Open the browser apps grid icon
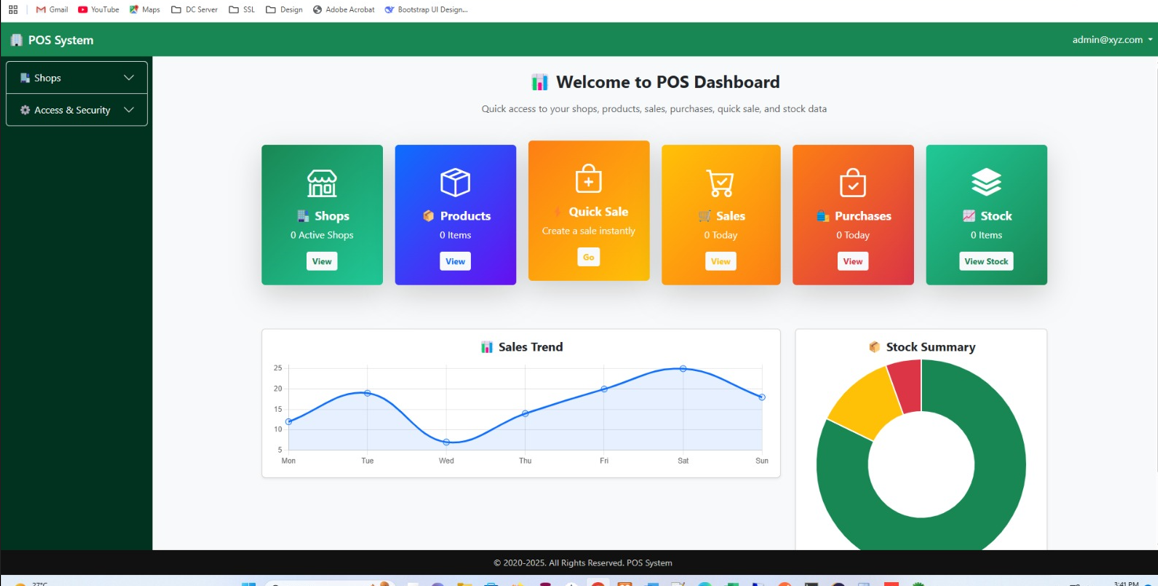This screenshot has height=586, width=1158. pos(13,9)
